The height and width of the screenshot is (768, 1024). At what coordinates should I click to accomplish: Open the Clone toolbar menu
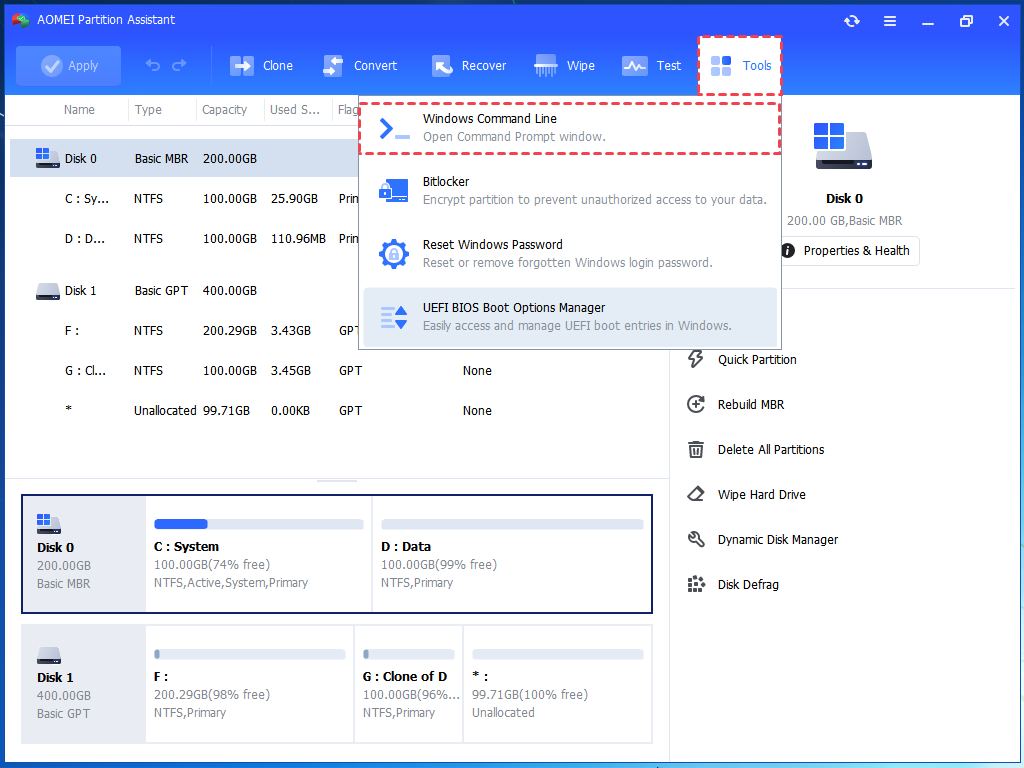coord(261,66)
